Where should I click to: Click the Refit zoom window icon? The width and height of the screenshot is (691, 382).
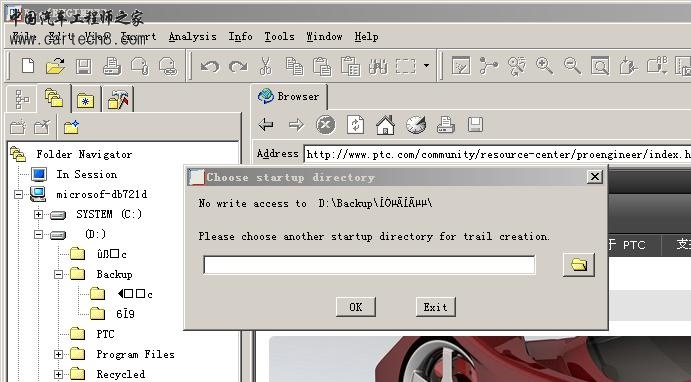[x=600, y=66]
